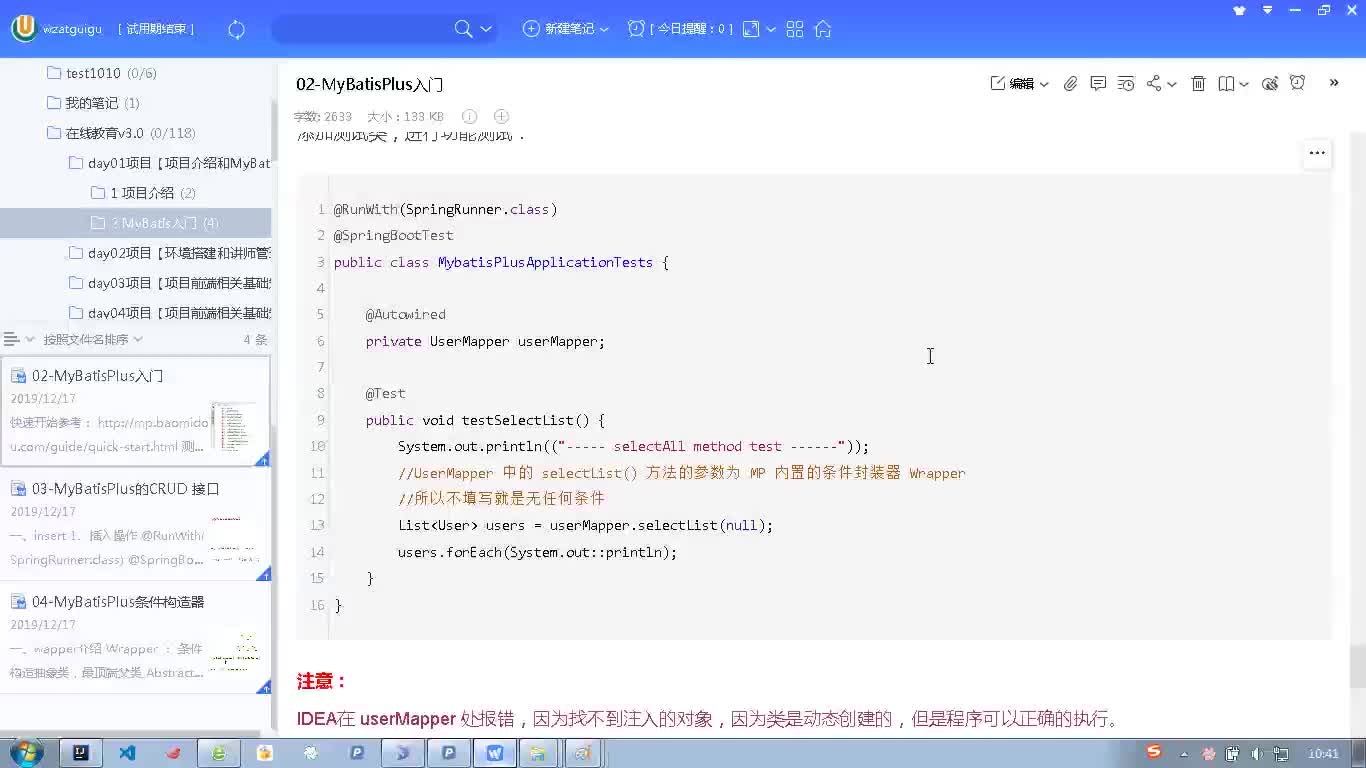Expand the share dropdown arrow

[x=1172, y=85]
